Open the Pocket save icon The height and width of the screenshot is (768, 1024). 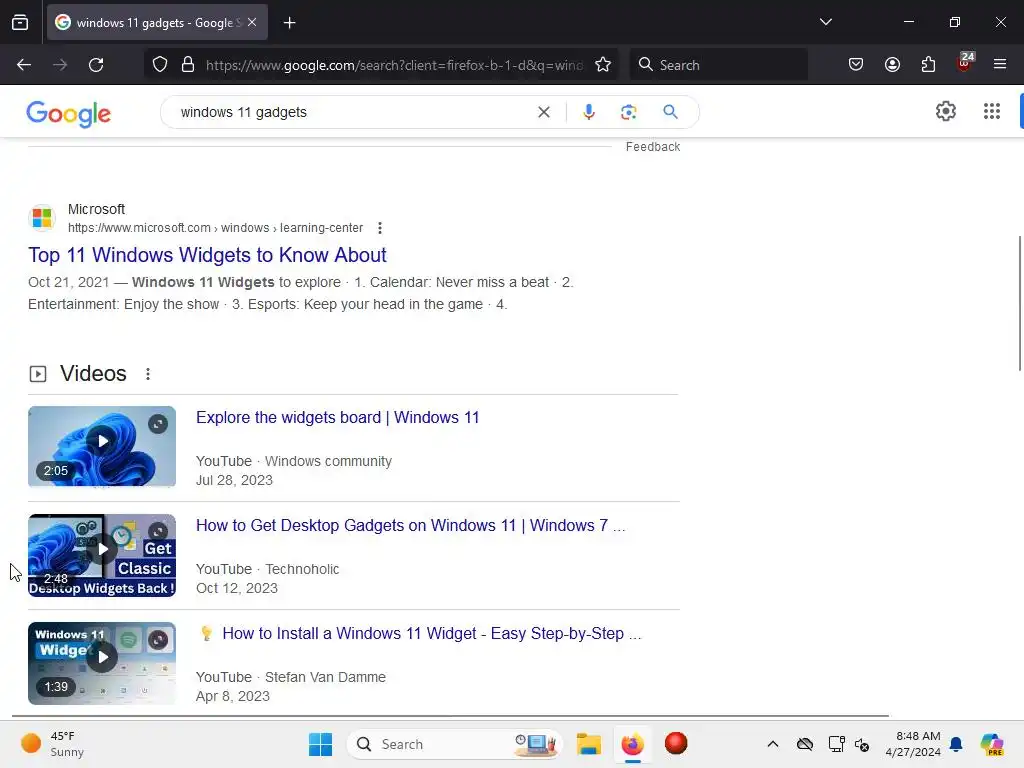coord(856,65)
